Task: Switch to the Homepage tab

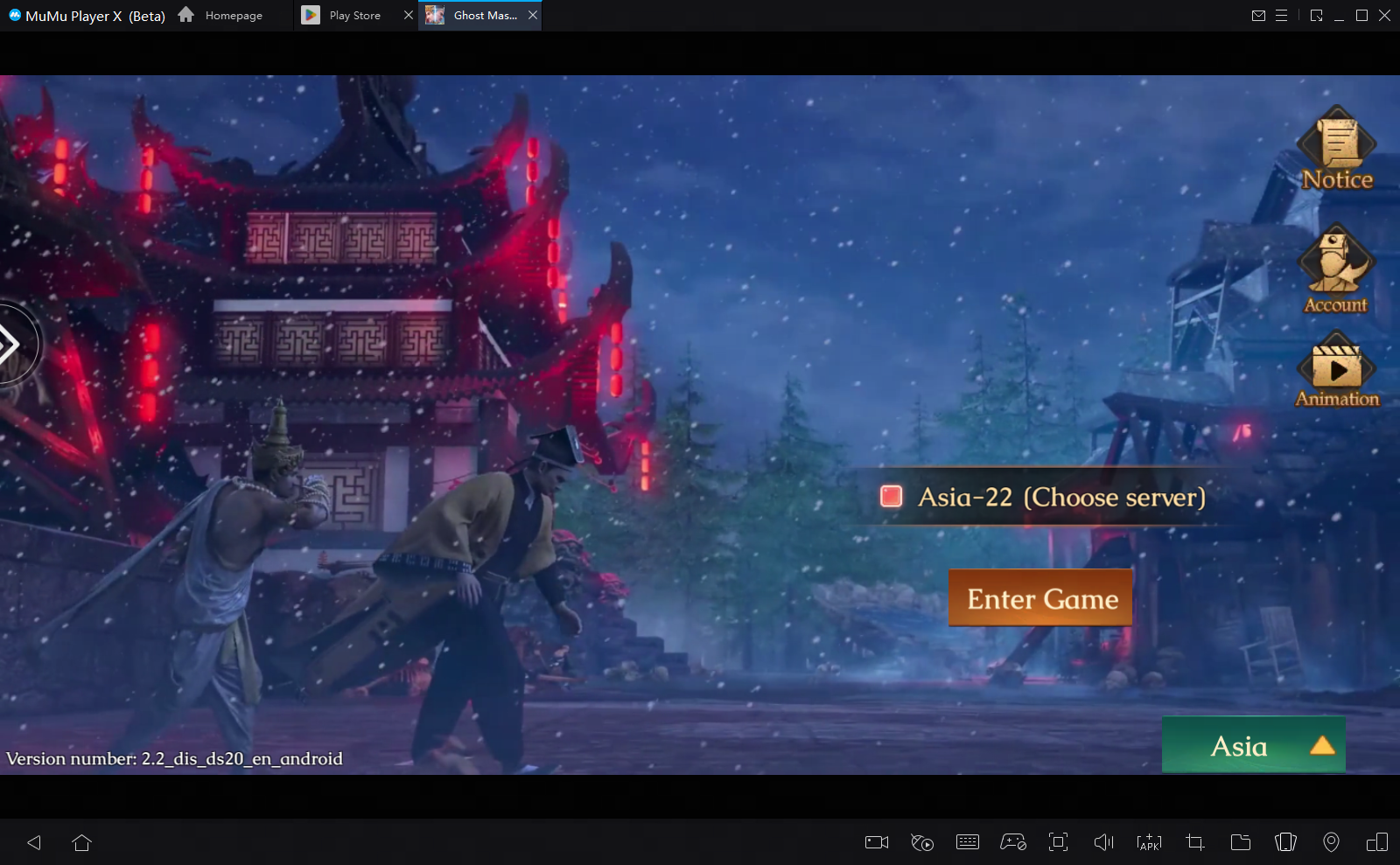Action: click(x=231, y=15)
